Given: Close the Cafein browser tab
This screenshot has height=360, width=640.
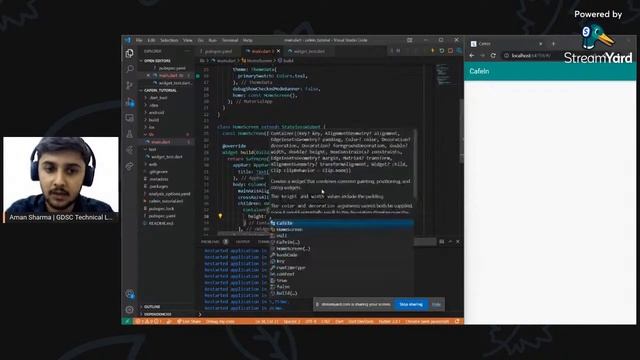Looking at the screenshot, I should (x=541, y=44).
